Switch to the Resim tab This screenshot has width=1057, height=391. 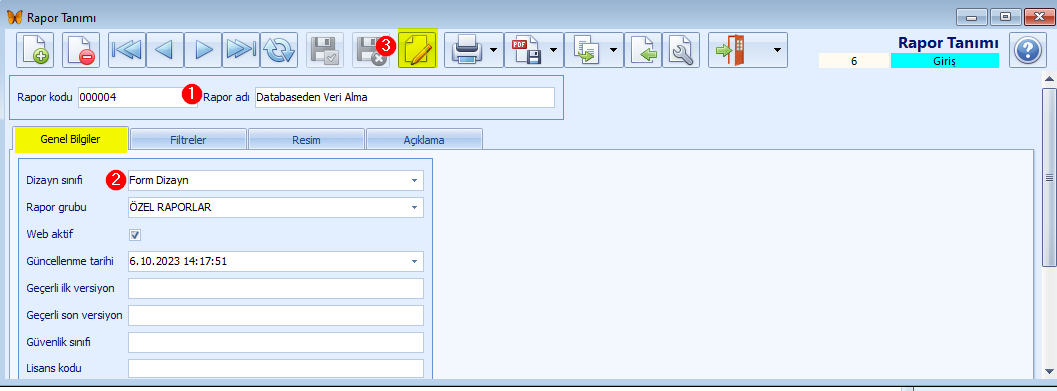[x=306, y=140]
